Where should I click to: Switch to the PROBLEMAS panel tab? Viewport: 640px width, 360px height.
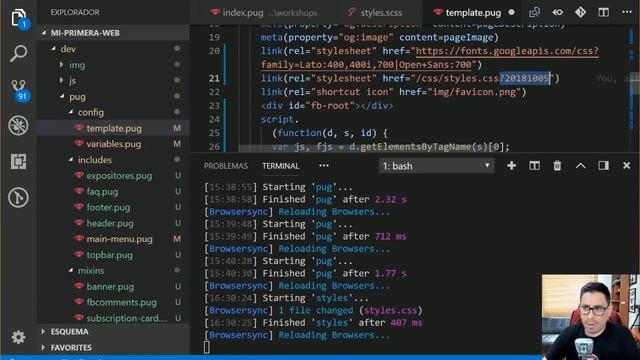[x=226, y=166]
